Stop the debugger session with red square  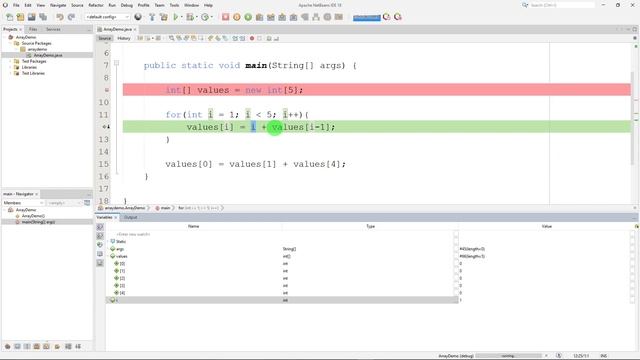point(225,17)
